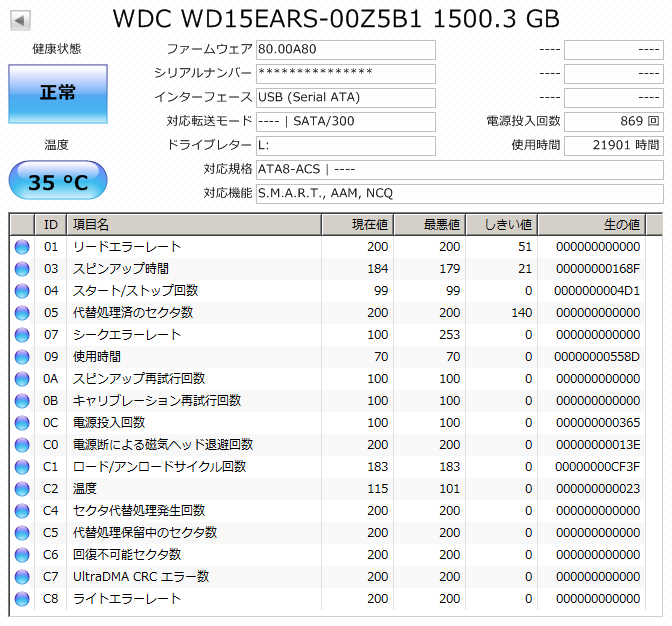Click the status orb for C6 回復不可能セクタ数
This screenshot has height=626, width=672.
(22, 555)
